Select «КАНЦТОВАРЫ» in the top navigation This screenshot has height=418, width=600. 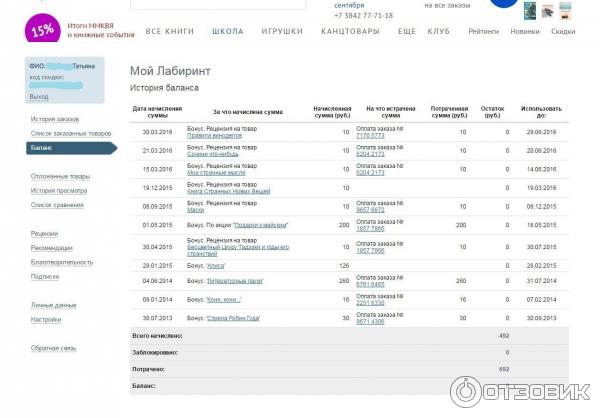(x=349, y=32)
